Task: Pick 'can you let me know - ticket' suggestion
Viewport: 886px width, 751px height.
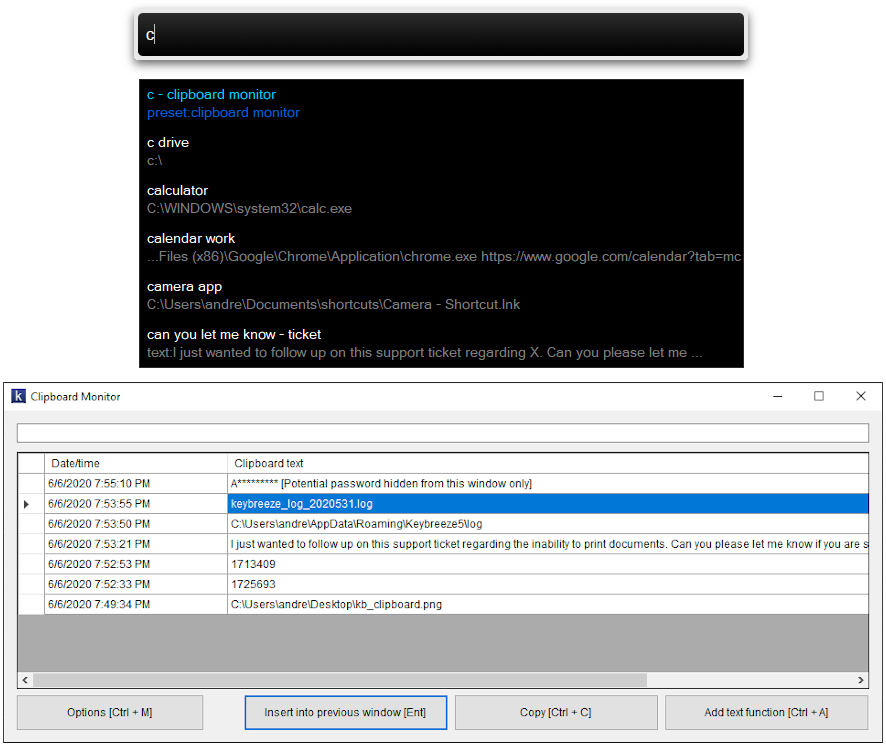Action: [441, 344]
